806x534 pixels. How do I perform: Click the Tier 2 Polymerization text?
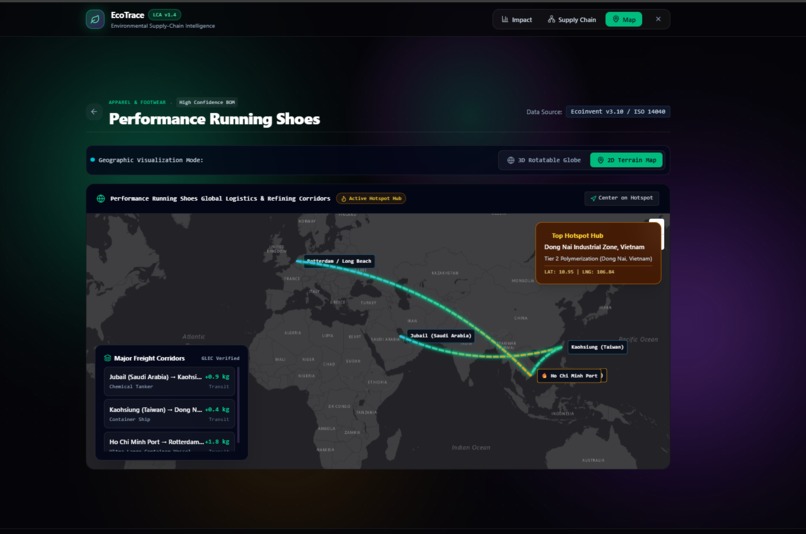point(598,259)
